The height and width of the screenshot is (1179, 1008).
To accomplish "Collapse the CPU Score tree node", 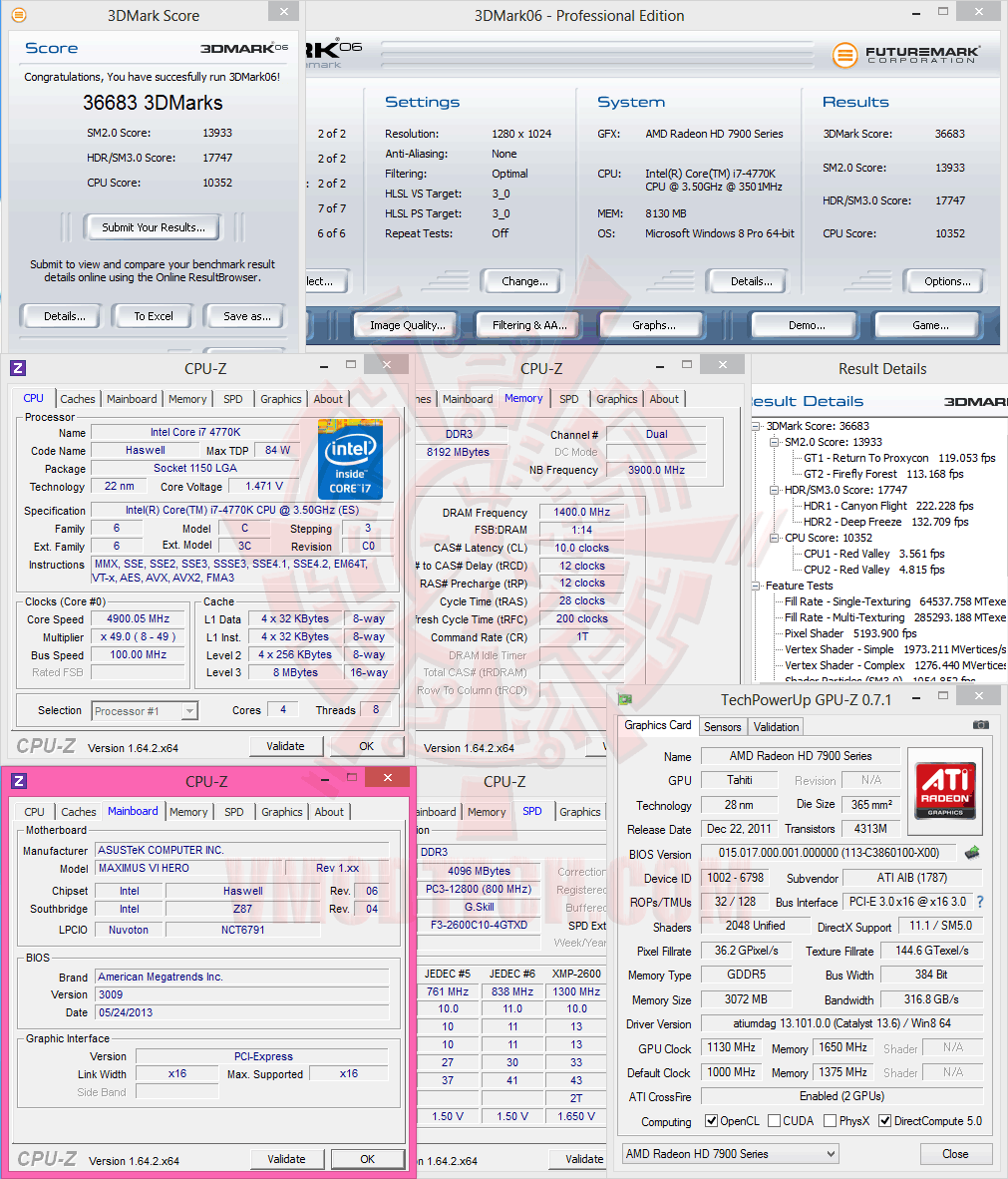I will [x=775, y=538].
